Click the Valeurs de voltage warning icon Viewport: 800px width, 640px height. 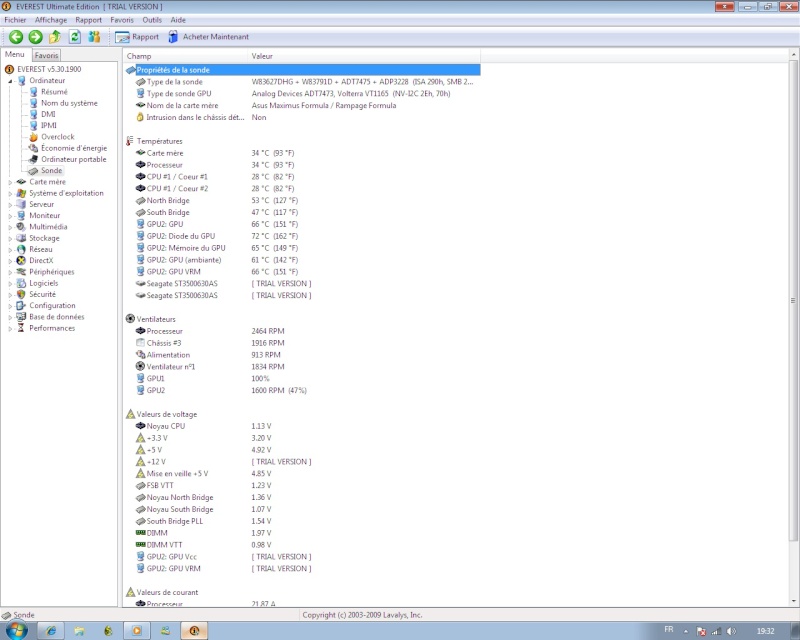(130, 414)
